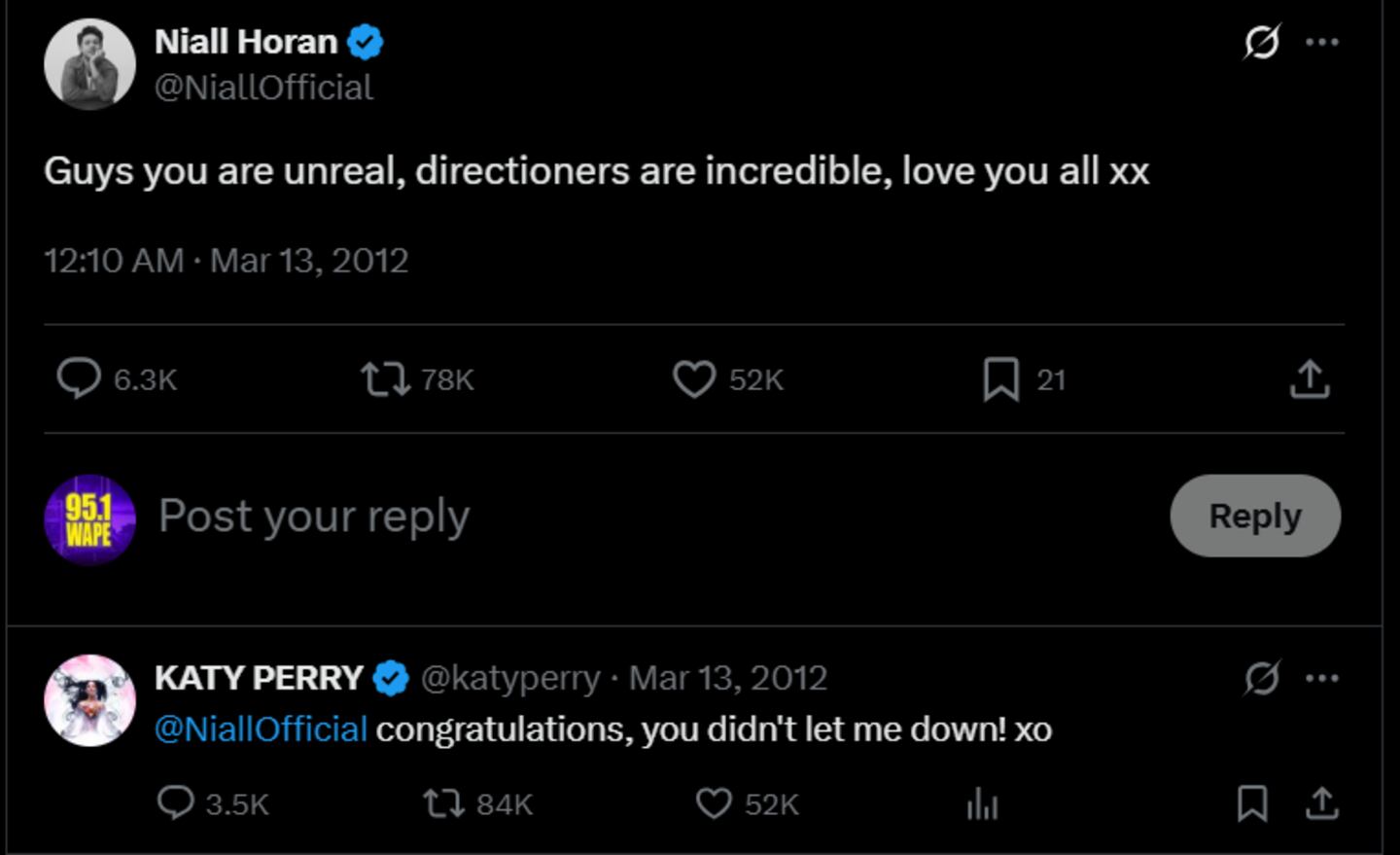
Task: Share Katy Perry's reply
Action: coord(1322,803)
